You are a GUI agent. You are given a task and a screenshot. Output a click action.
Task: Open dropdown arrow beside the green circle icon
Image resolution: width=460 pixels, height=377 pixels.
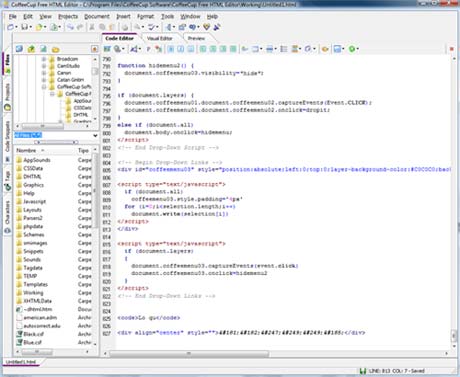coord(357,49)
